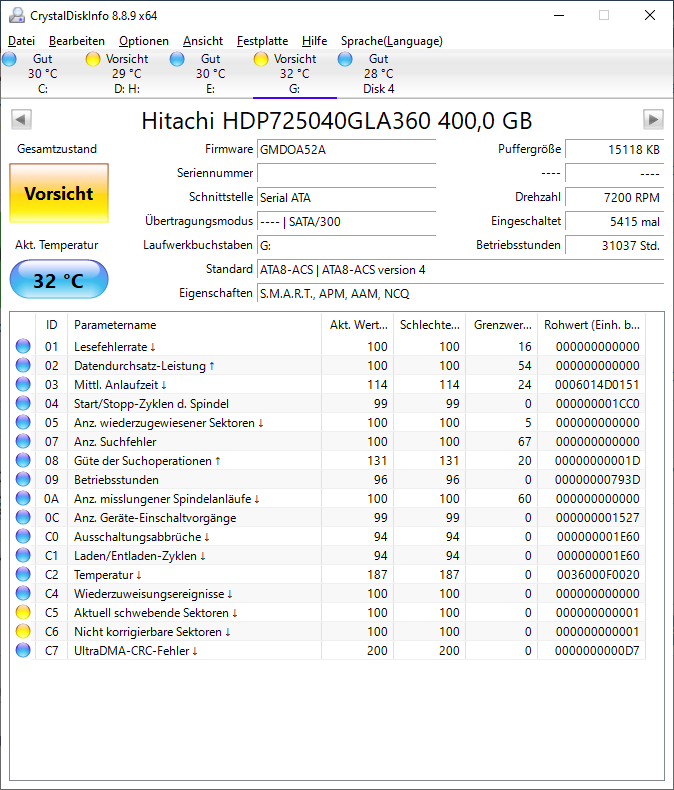Click status icon of Wiederzuweisungsereignisse row

pos(23,594)
